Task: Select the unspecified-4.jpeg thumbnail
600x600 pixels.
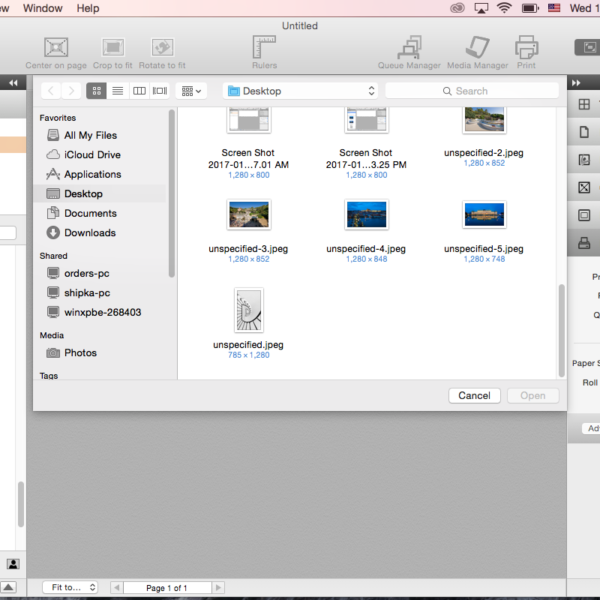Action: click(366, 215)
